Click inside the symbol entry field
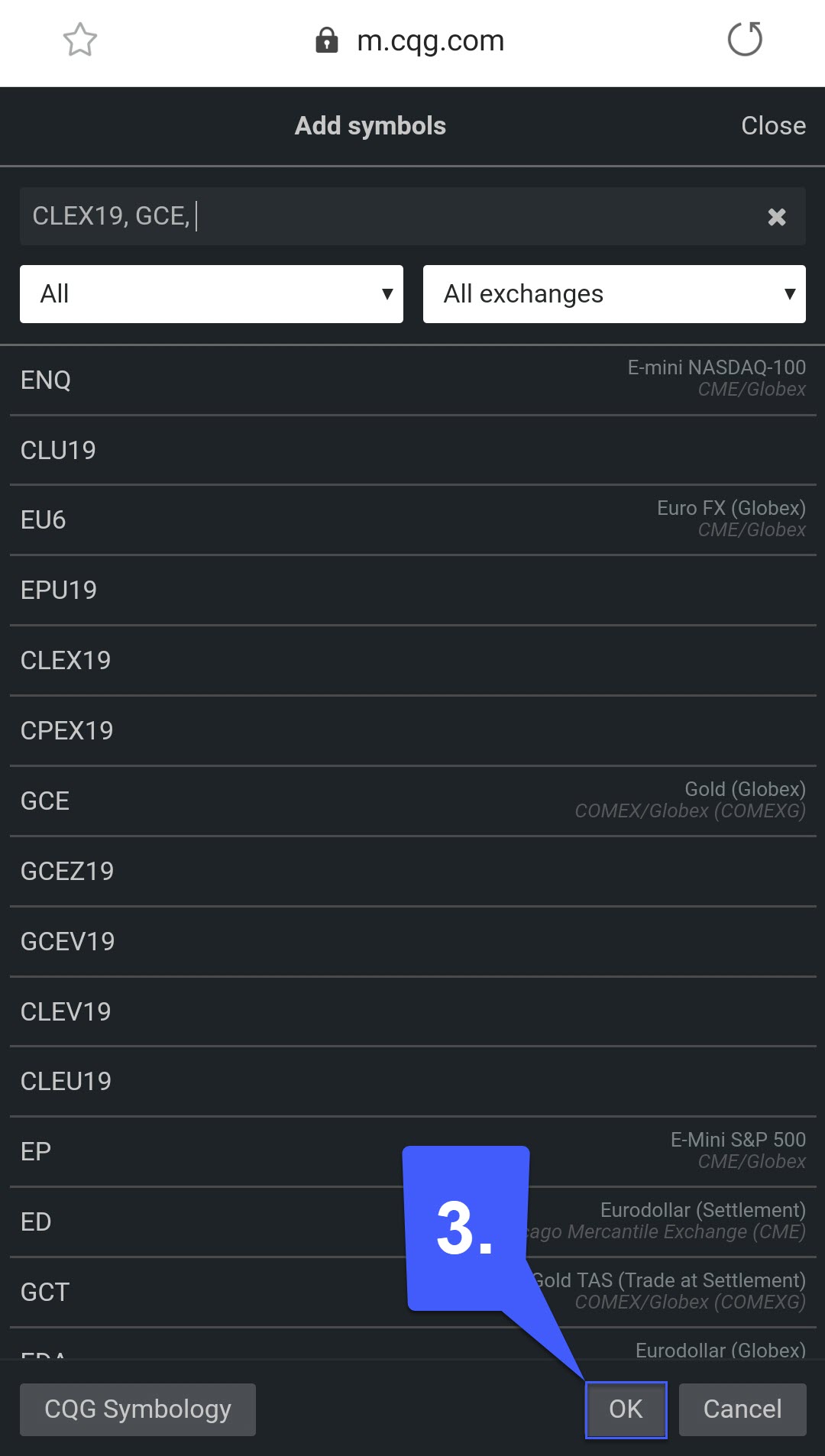The width and height of the screenshot is (825, 1456). [390, 216]
